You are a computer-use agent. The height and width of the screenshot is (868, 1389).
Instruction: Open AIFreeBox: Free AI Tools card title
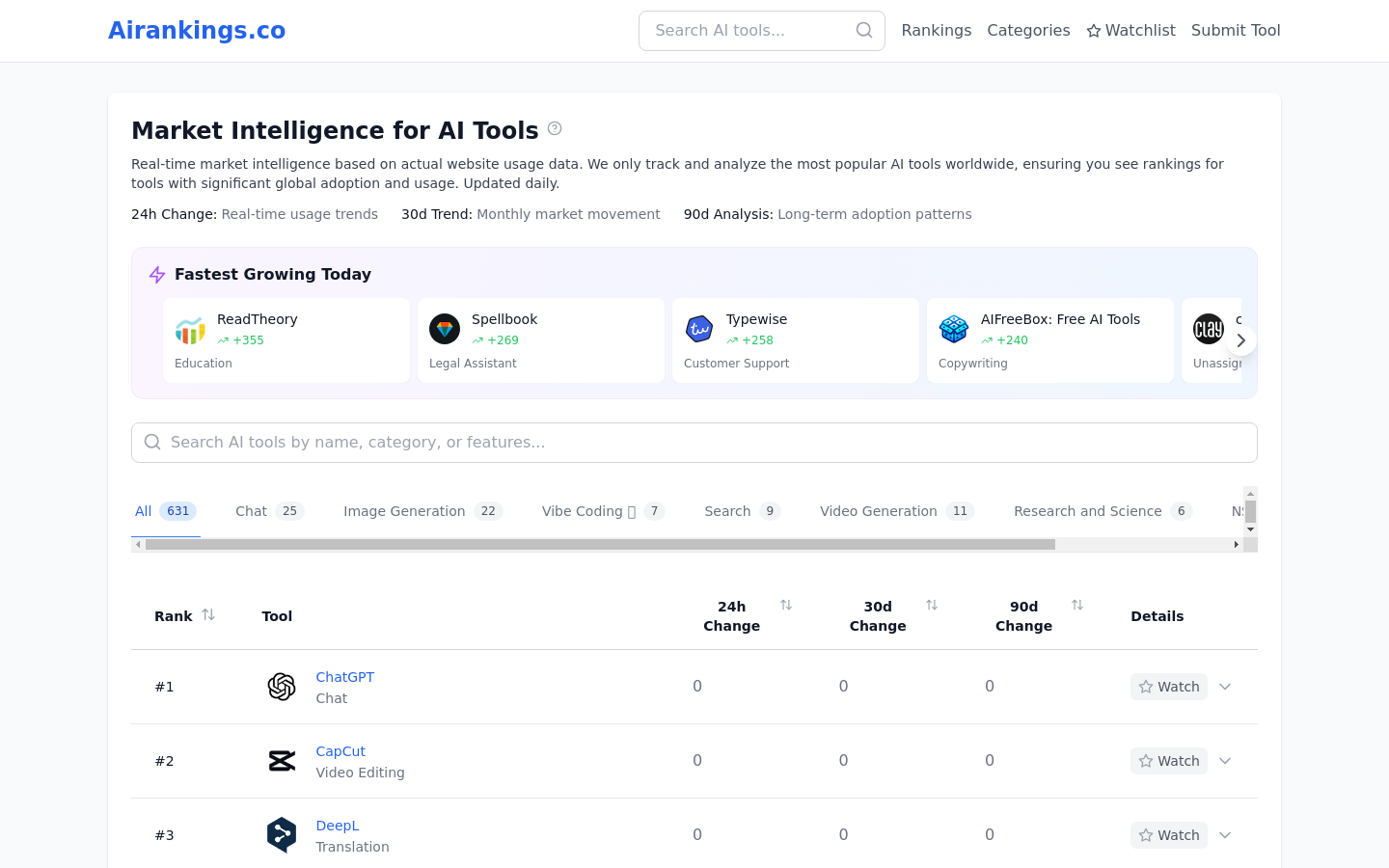(x=1060, y=319)
